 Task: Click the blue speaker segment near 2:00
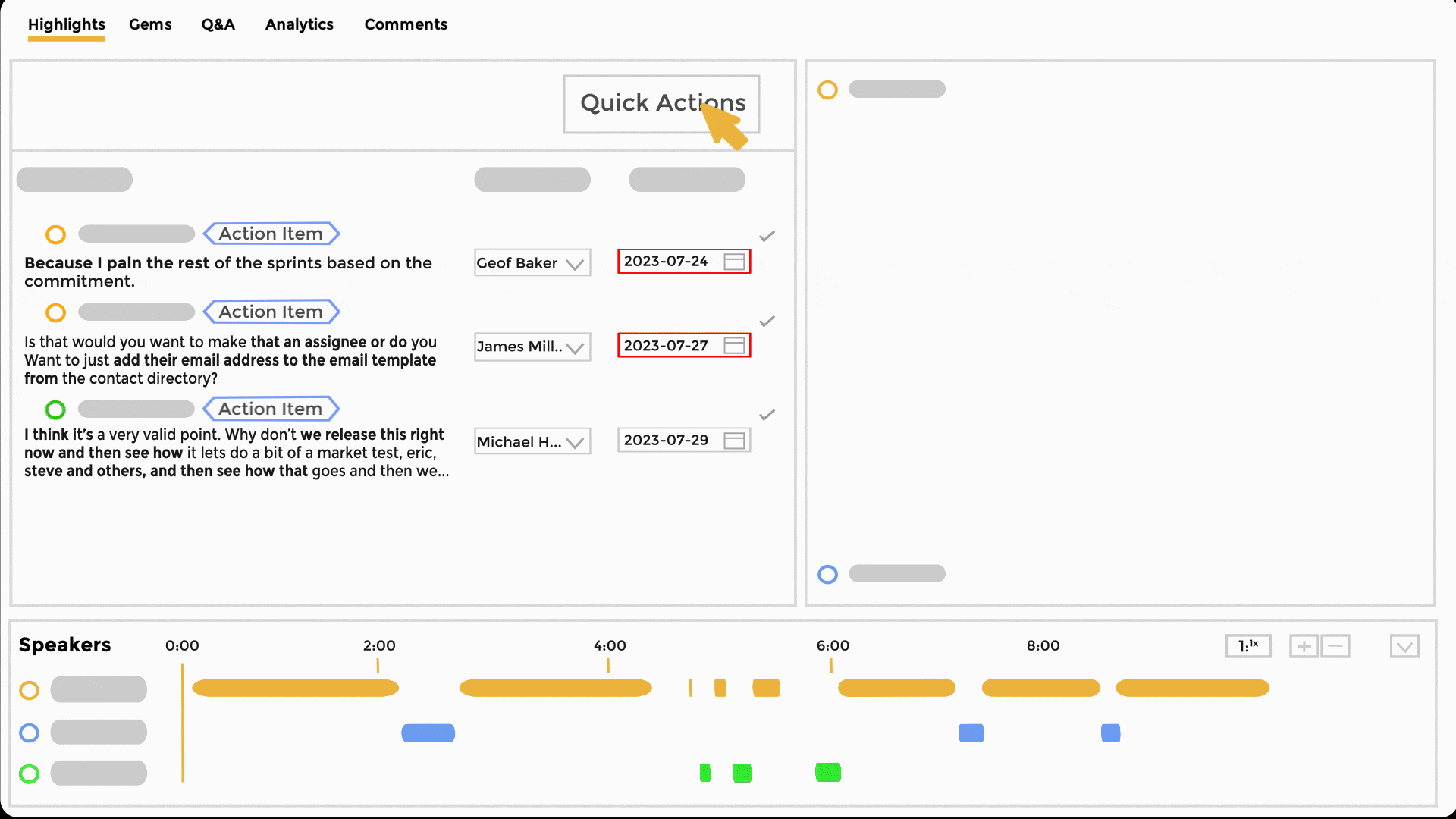click(428, 733)
